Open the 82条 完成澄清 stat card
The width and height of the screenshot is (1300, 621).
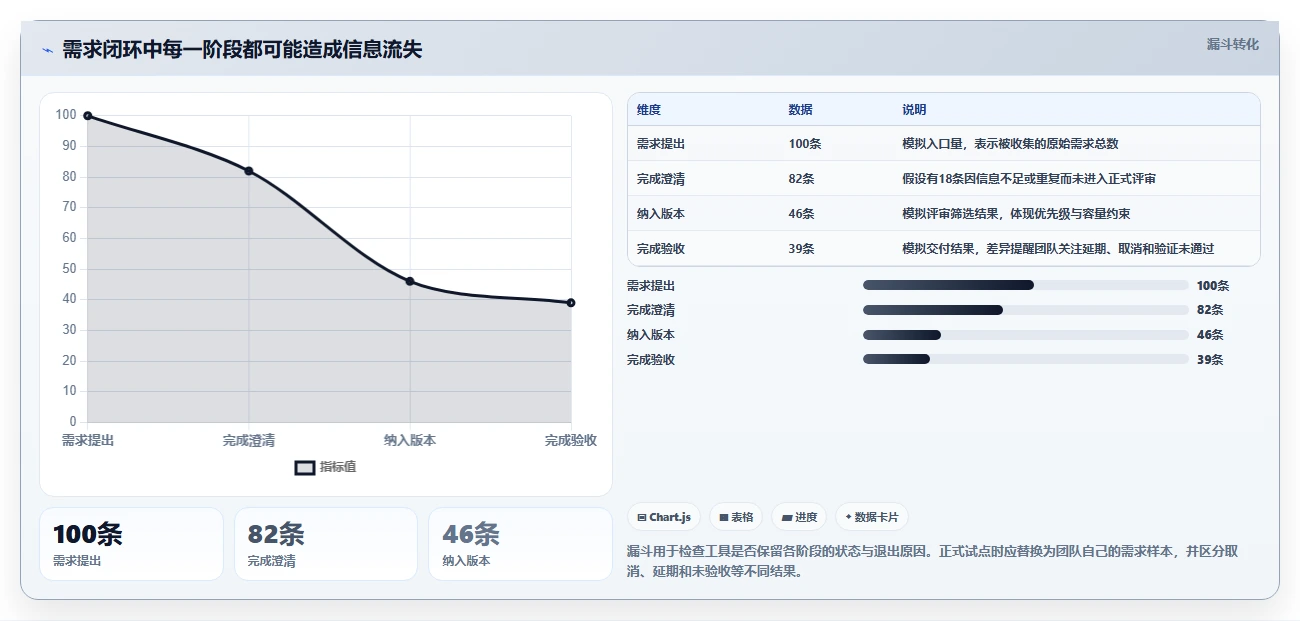coord(325,544)
